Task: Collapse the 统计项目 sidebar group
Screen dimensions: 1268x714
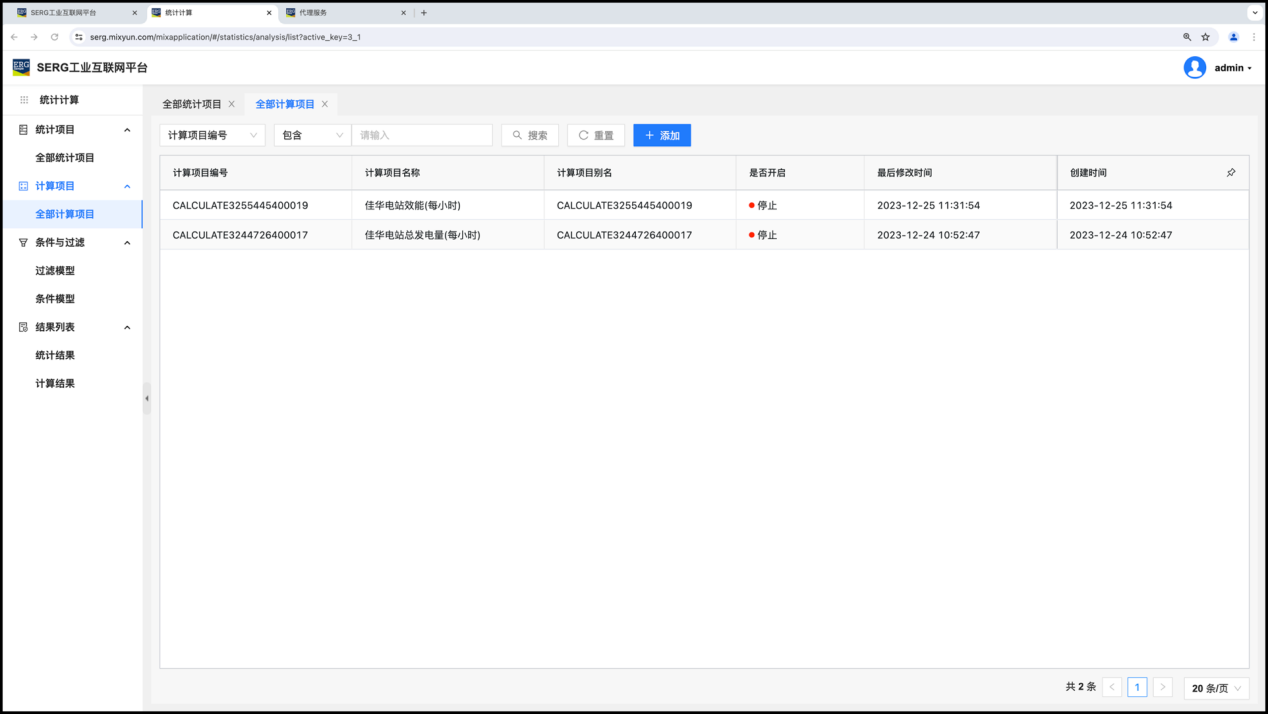Action: point(127,130)
